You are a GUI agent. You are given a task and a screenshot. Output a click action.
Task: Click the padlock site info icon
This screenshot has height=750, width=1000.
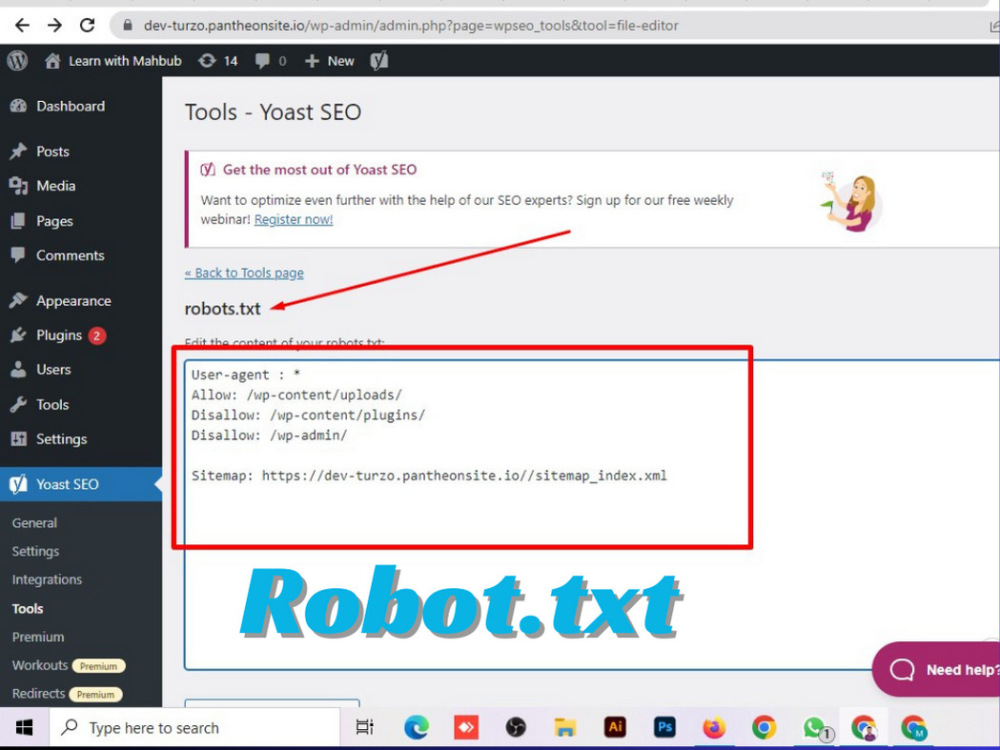point(128,26)
